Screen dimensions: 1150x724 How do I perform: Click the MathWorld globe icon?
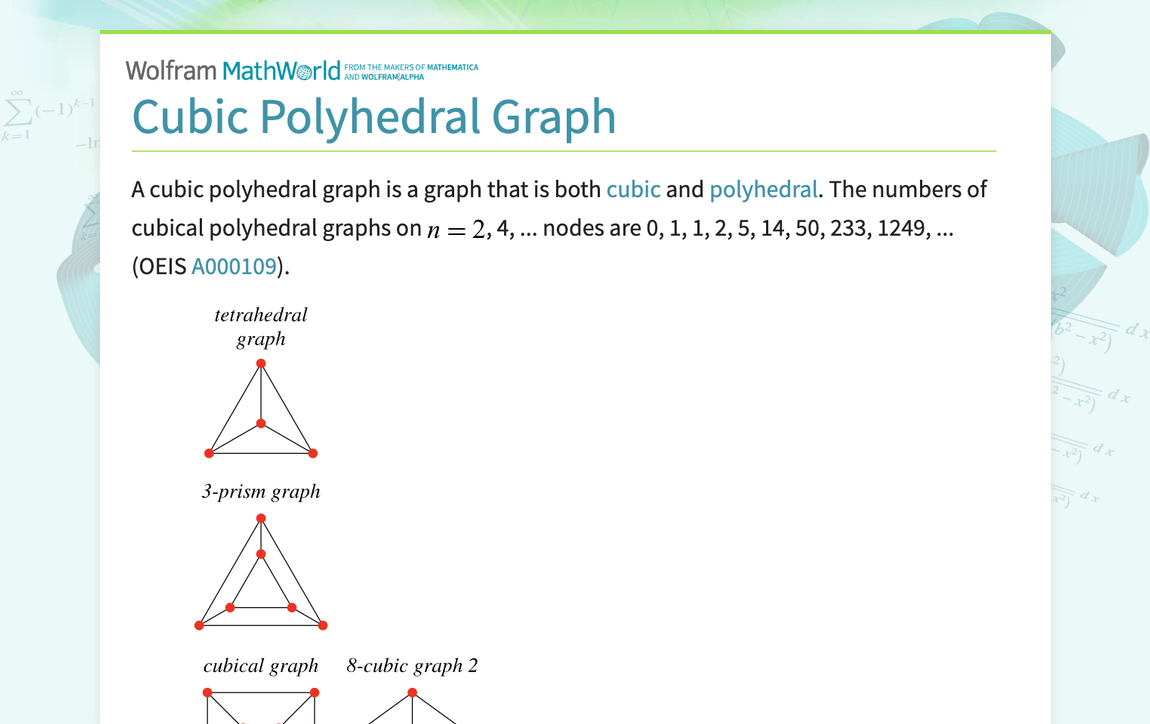pyautogui.click(x=302, y=70)
